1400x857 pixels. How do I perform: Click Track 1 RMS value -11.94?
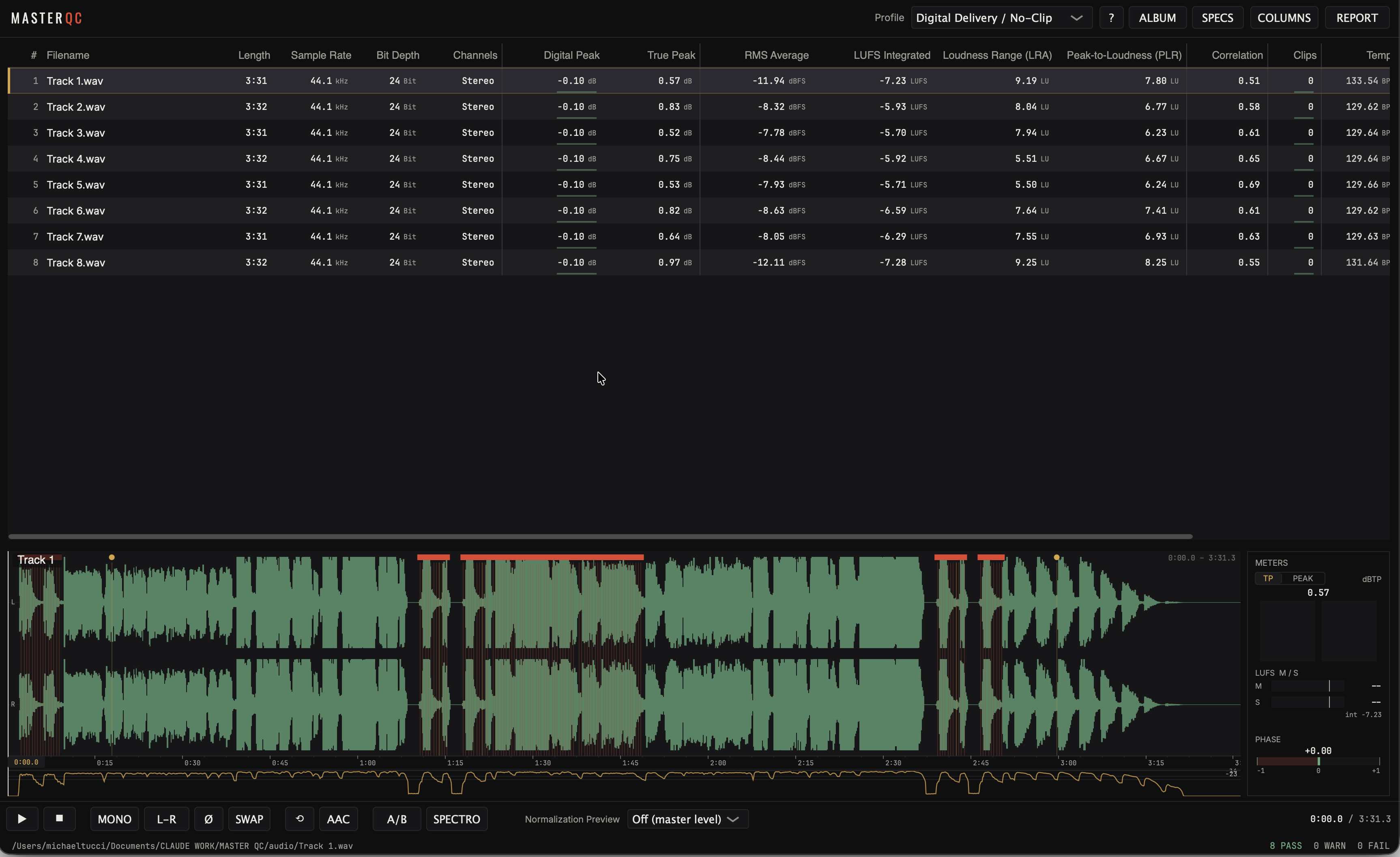point(768,81)
